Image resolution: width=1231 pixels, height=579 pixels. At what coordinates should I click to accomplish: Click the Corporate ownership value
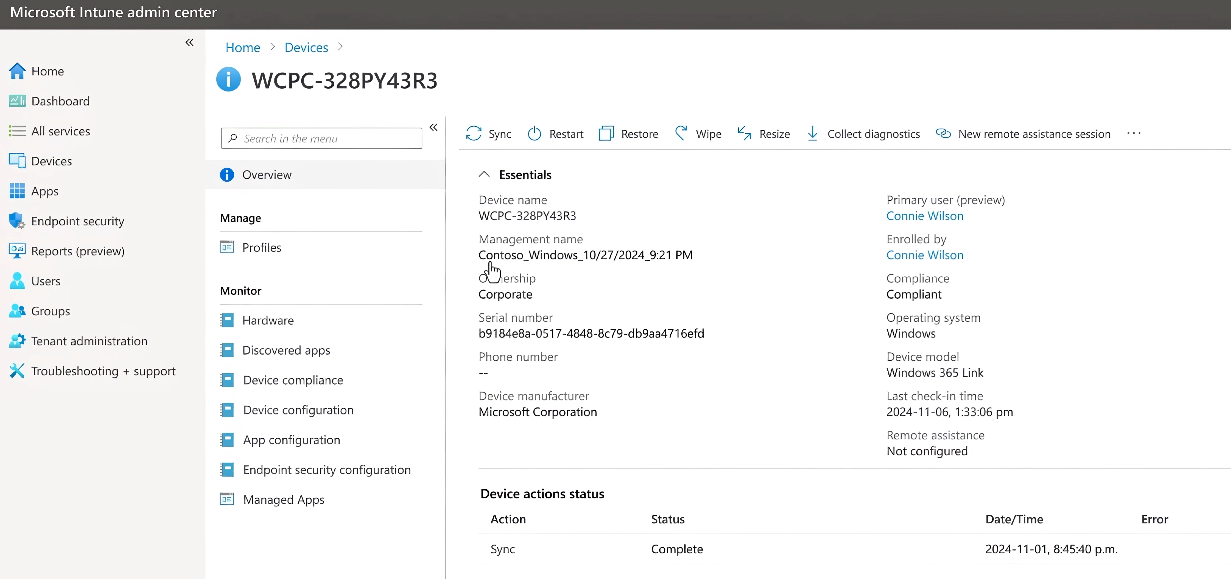click(x=506, y=294)
